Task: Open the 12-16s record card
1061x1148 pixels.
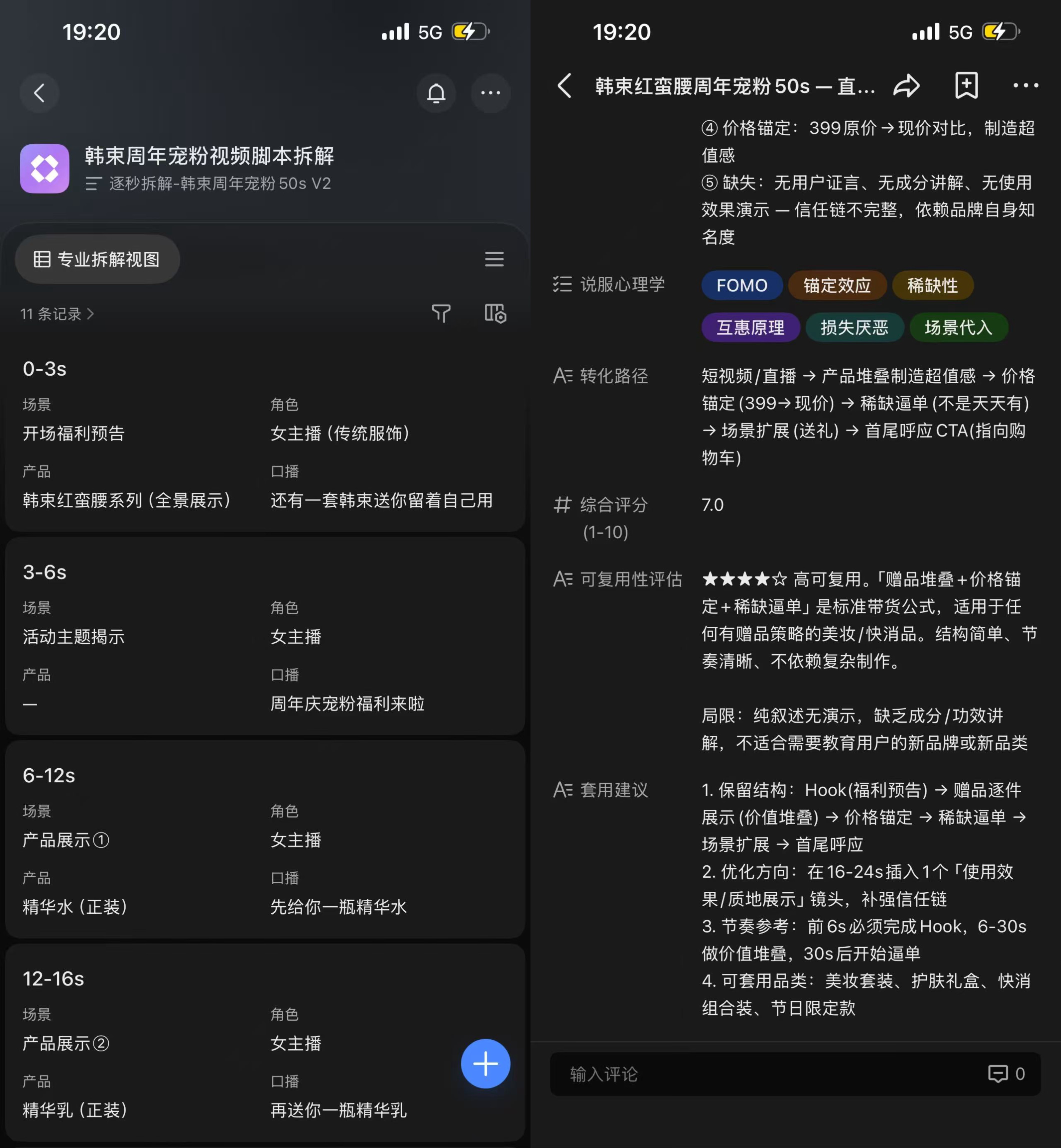Action: (265, 1042)
